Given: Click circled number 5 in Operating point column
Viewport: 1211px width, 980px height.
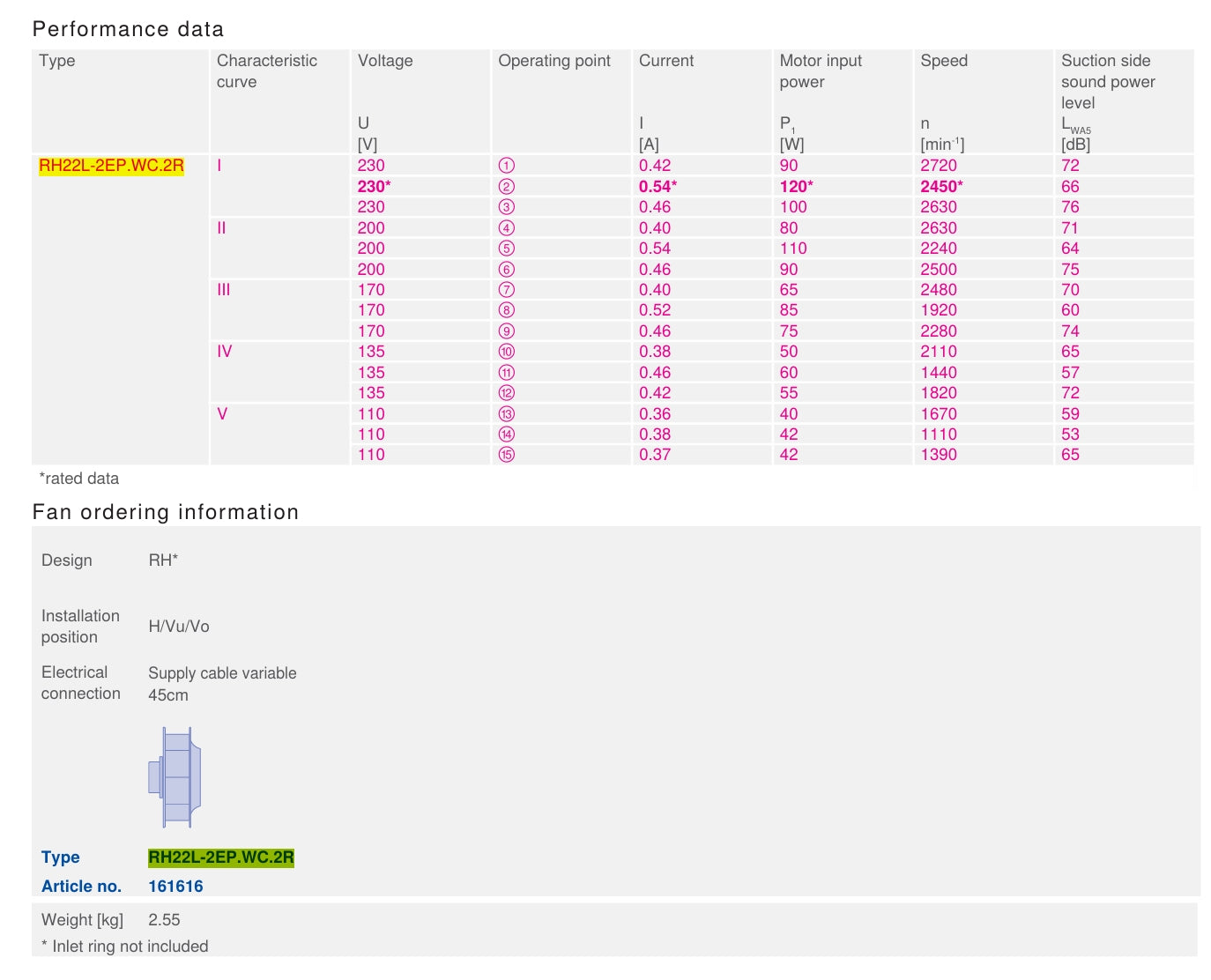Looking at the screenshot, I should point(506,249).
